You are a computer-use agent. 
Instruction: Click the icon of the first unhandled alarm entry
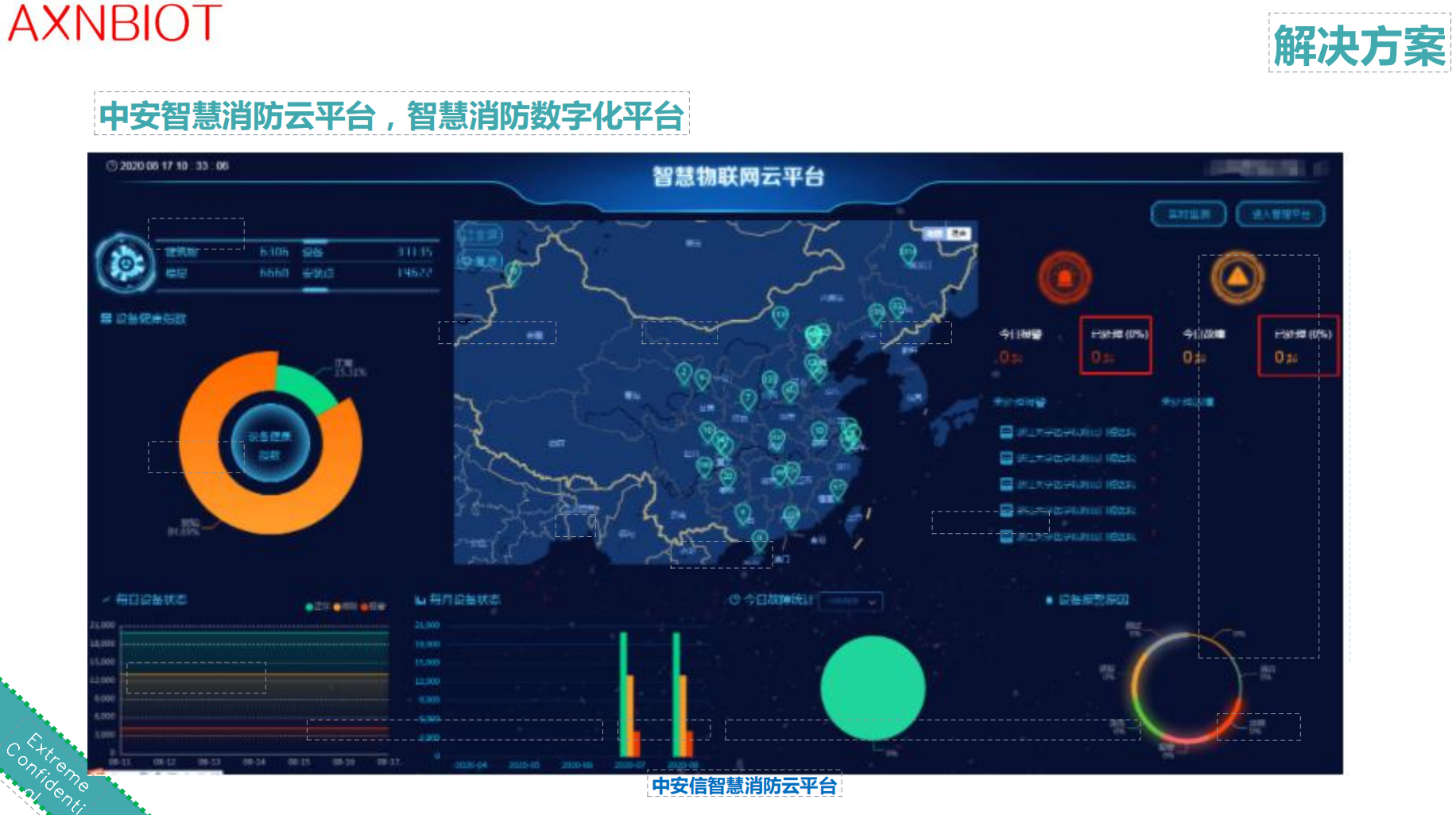pos(1006,432)
